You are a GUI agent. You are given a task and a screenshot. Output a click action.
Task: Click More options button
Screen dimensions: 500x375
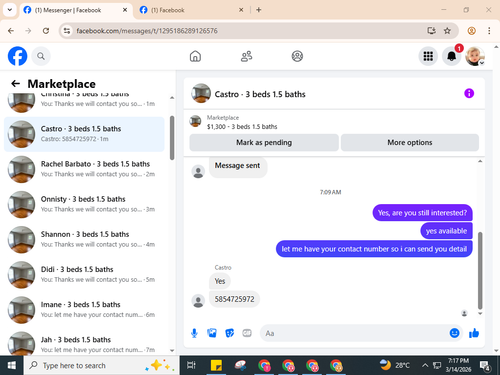410,142
